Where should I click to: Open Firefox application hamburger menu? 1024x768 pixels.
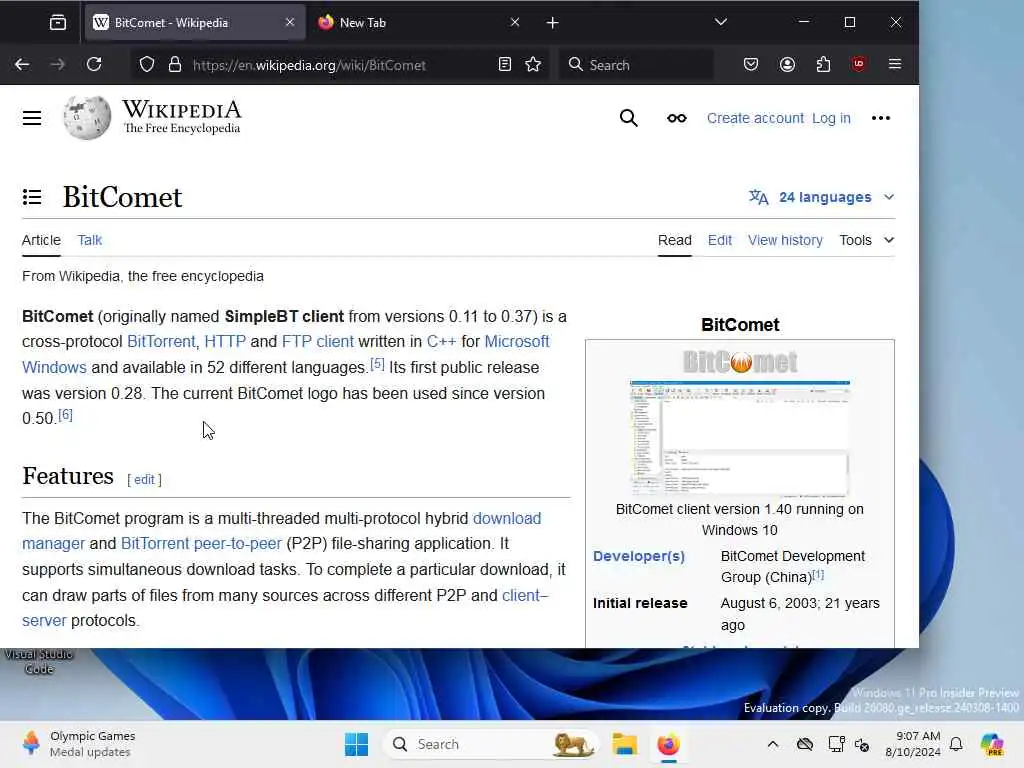click(895, 64)
